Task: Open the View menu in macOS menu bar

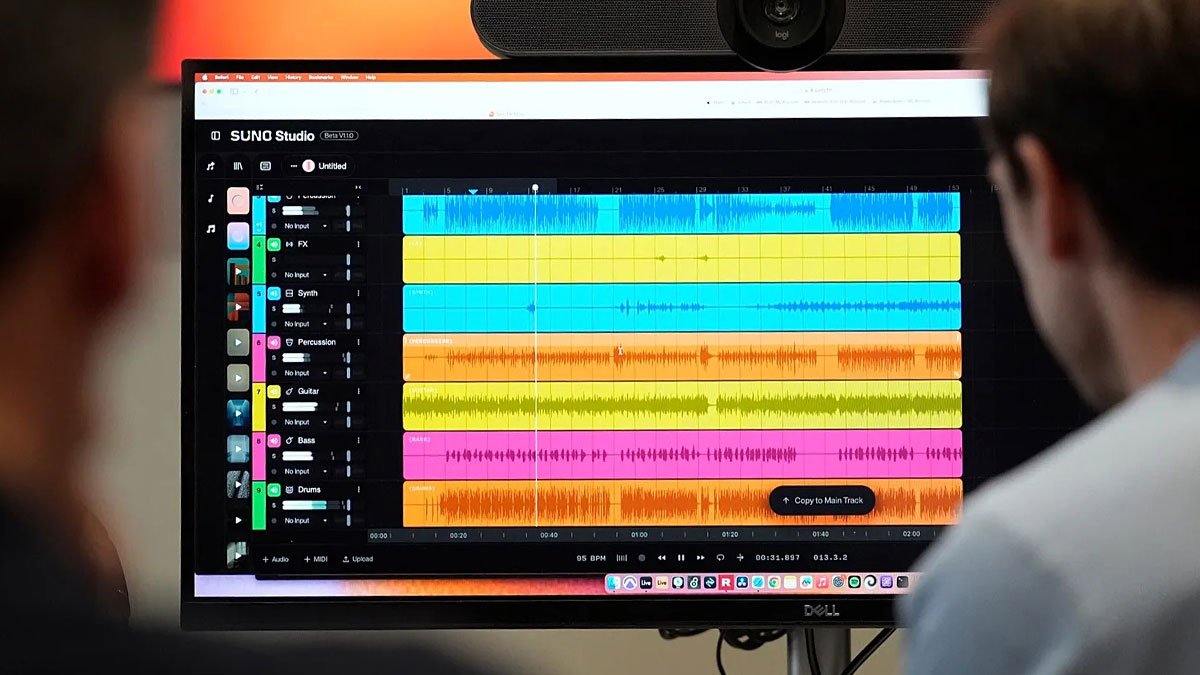Action: (x=273, y=77)
